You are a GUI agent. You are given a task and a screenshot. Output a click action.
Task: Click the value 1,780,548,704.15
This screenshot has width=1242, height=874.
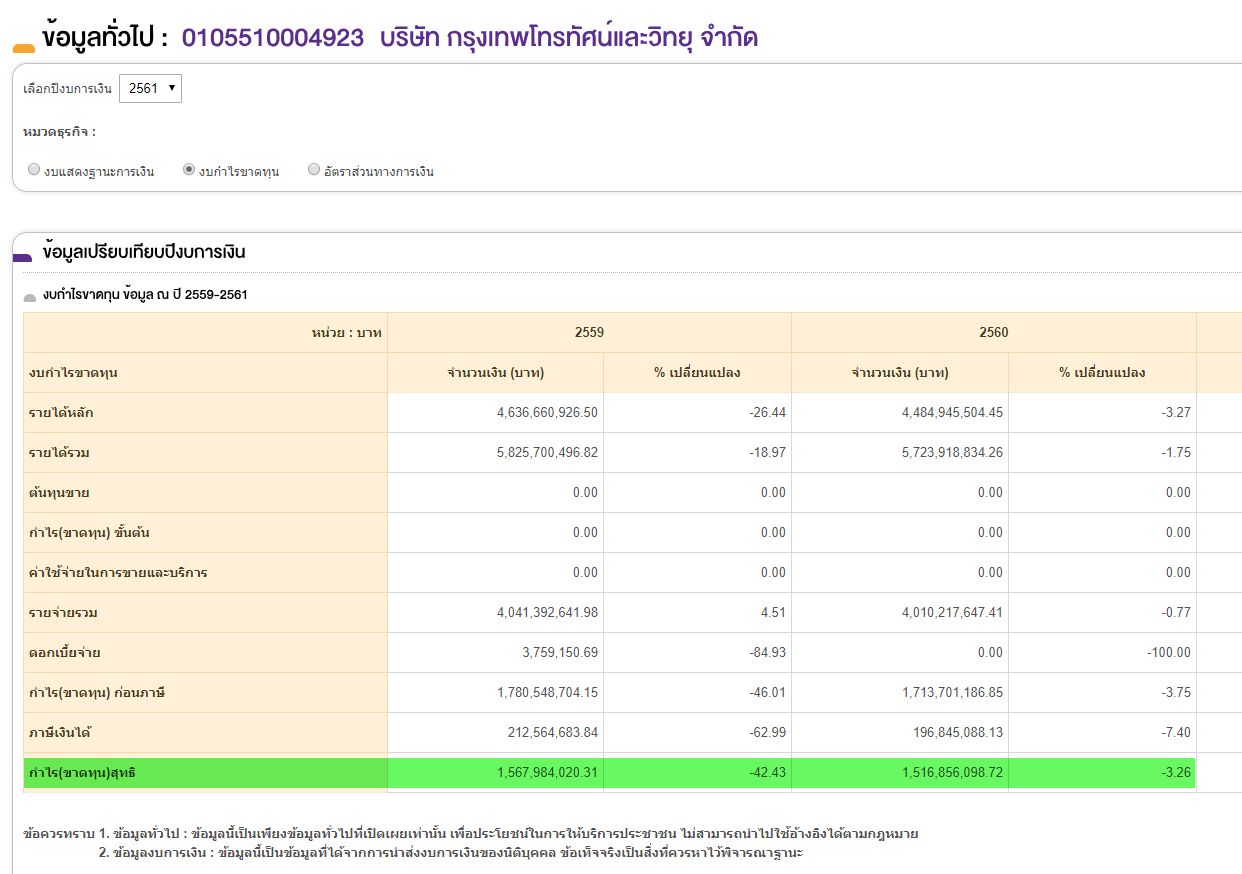click(547, 693)
